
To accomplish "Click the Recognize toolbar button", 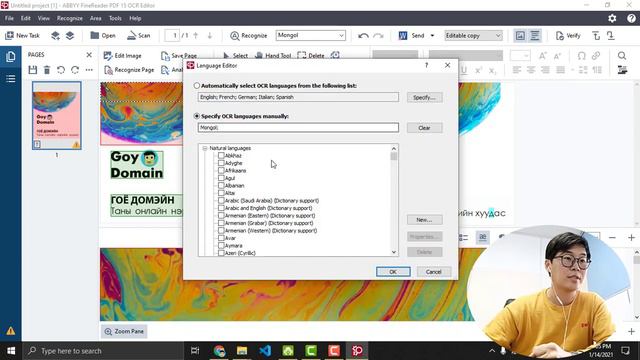I will pos(249,36).
